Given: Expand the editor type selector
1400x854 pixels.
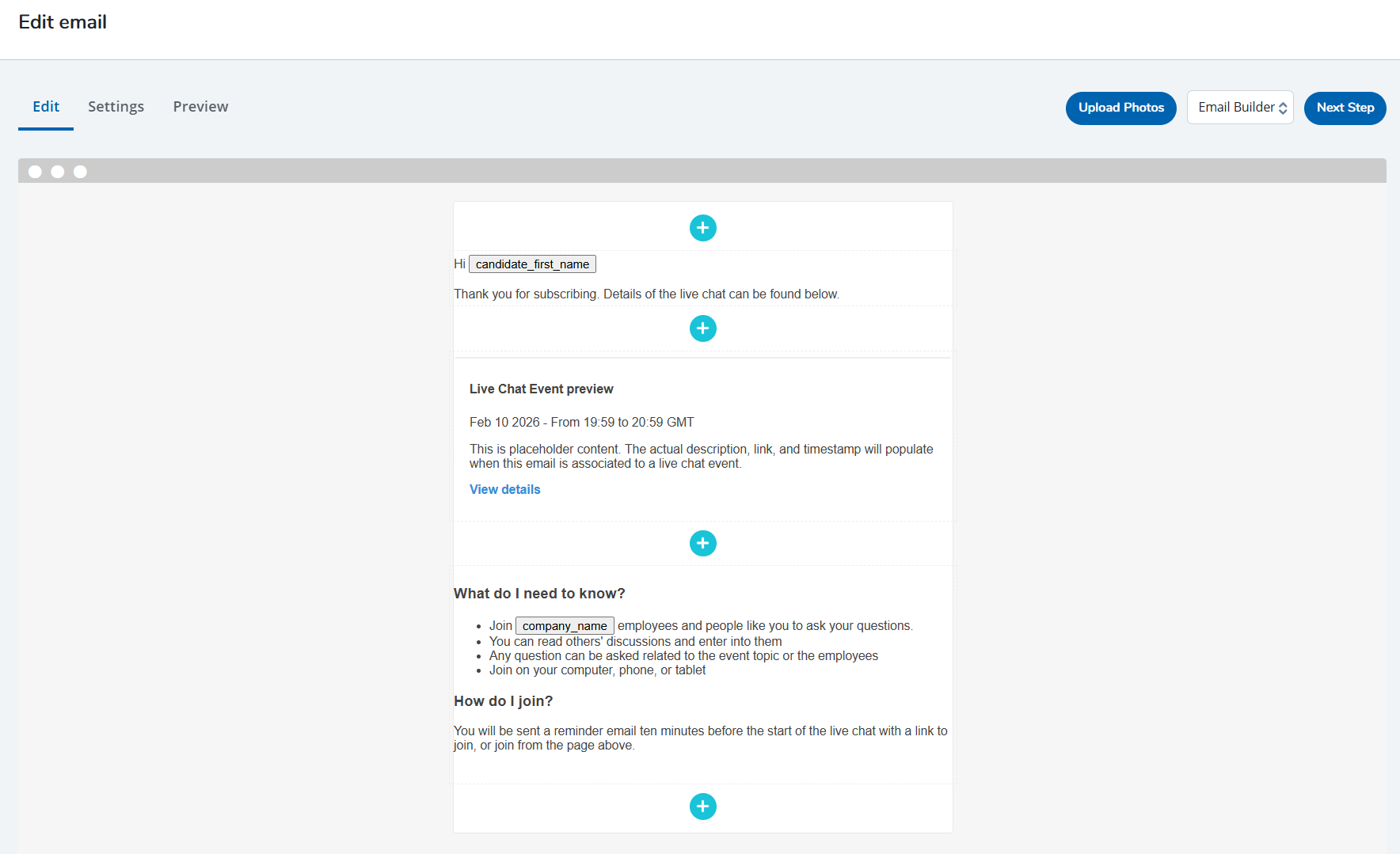Looking at the screenshot, I should [x=1240, y=107].
